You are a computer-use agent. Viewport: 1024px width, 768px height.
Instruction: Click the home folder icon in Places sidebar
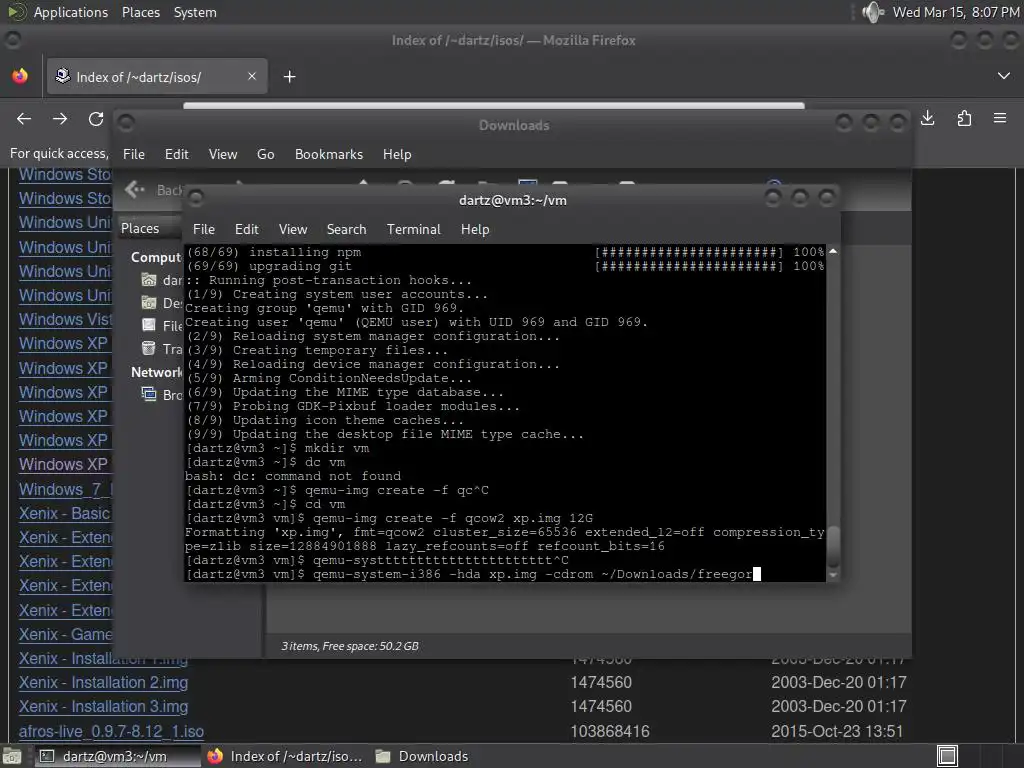[x=149, y=280]
